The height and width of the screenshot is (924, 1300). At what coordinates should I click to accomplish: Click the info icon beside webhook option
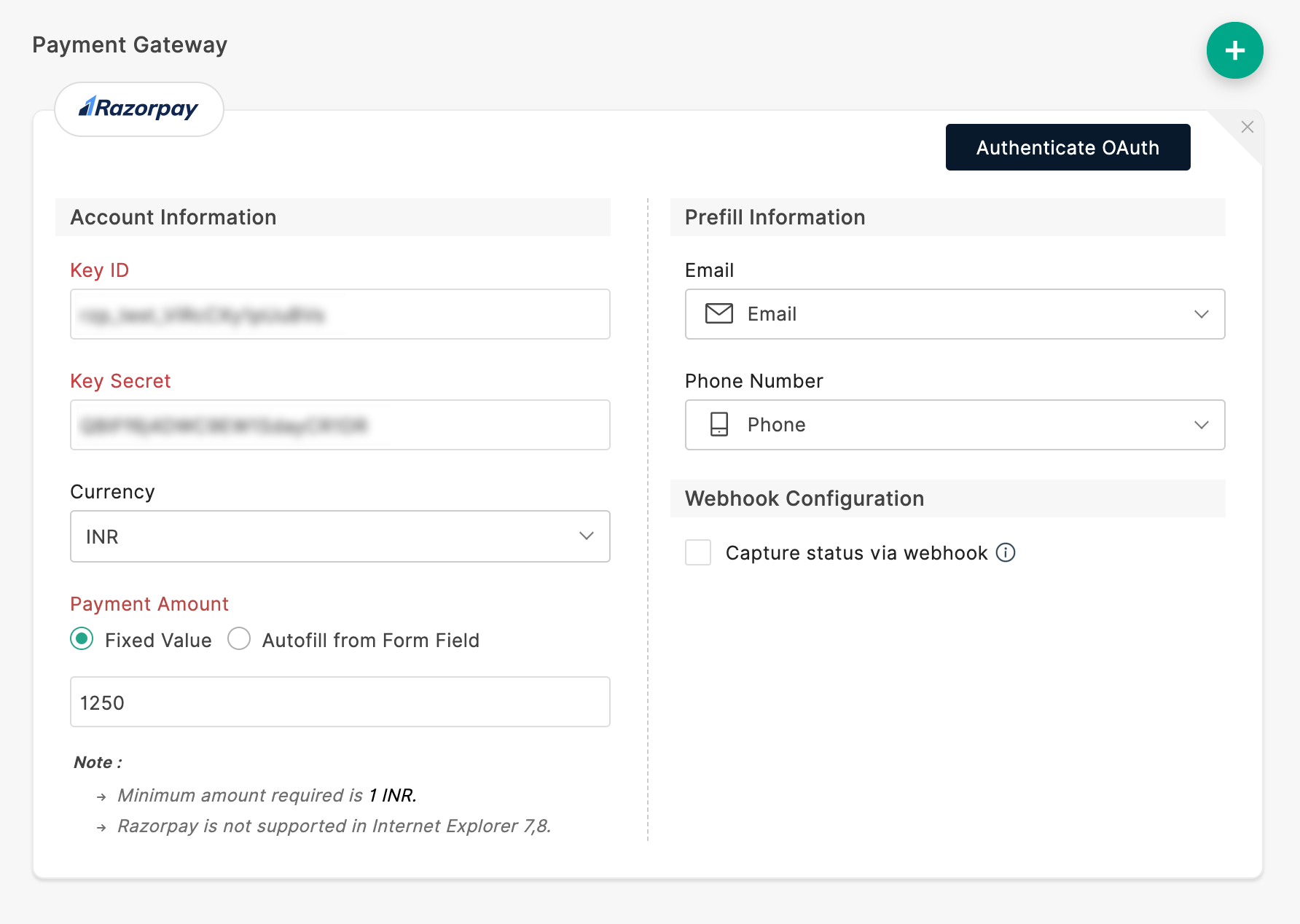click(x=1006, y=552)
